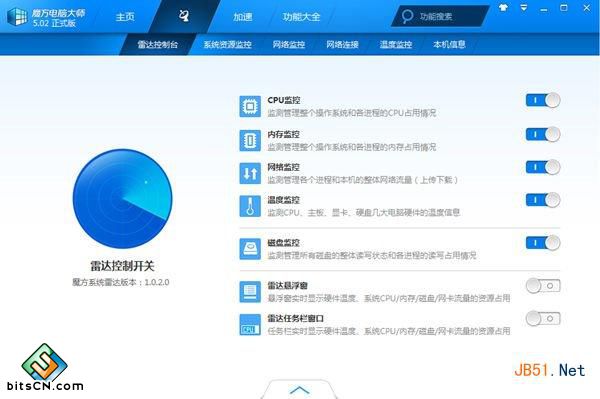Switch off 磁盘监控 toggle
Image resolution: width=600 pixels, height=399 pixels.
click(x=543, y=243)
